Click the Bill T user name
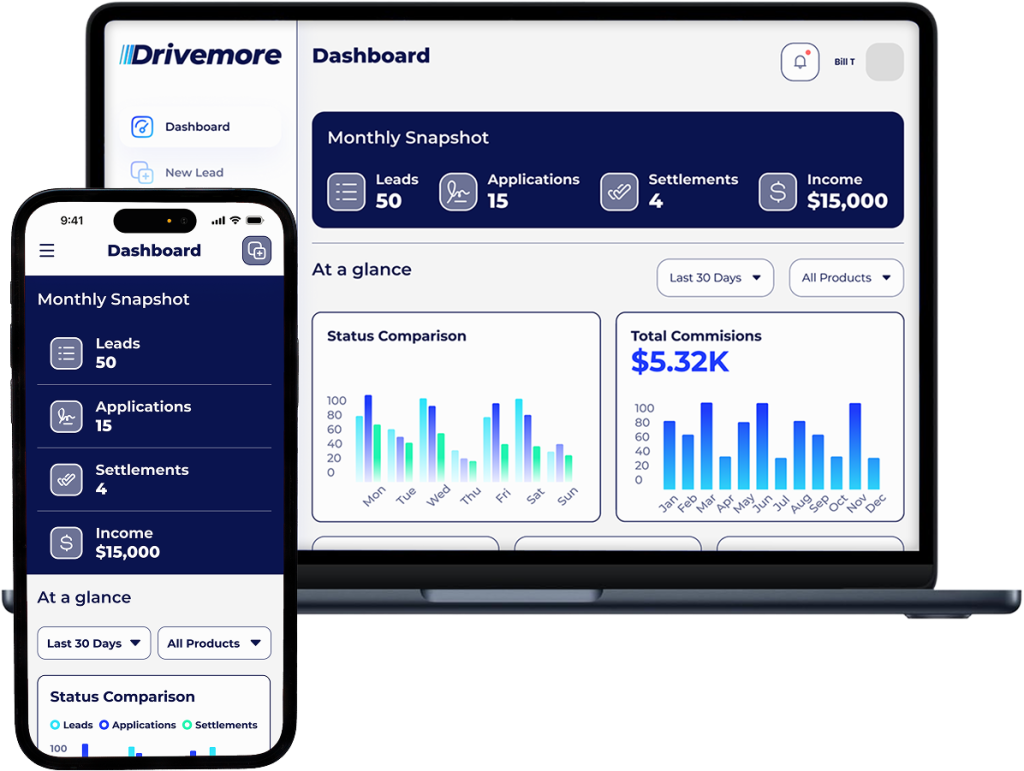Screen dimensions: 1024x771 [x=844, y=62]
